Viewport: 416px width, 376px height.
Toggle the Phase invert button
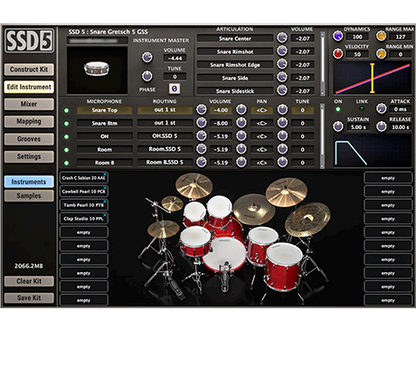174,89
